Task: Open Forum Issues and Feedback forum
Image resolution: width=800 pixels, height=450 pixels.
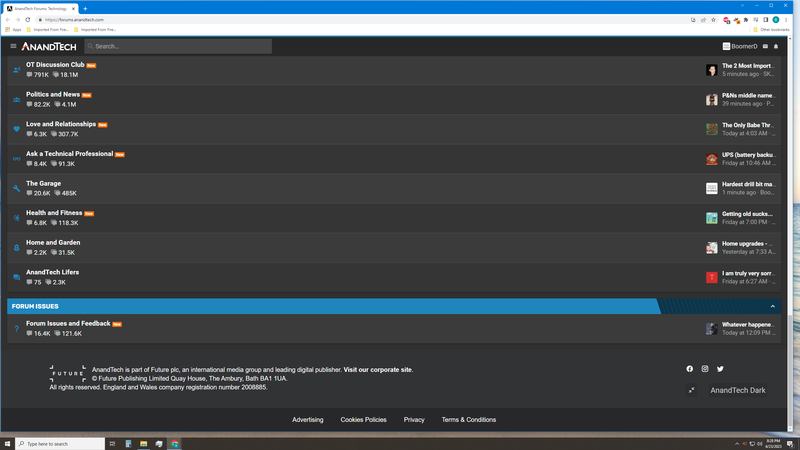Action: [68, 323]
